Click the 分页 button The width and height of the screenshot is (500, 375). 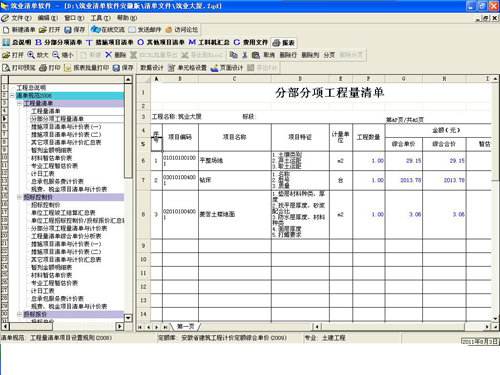(329, 55)
